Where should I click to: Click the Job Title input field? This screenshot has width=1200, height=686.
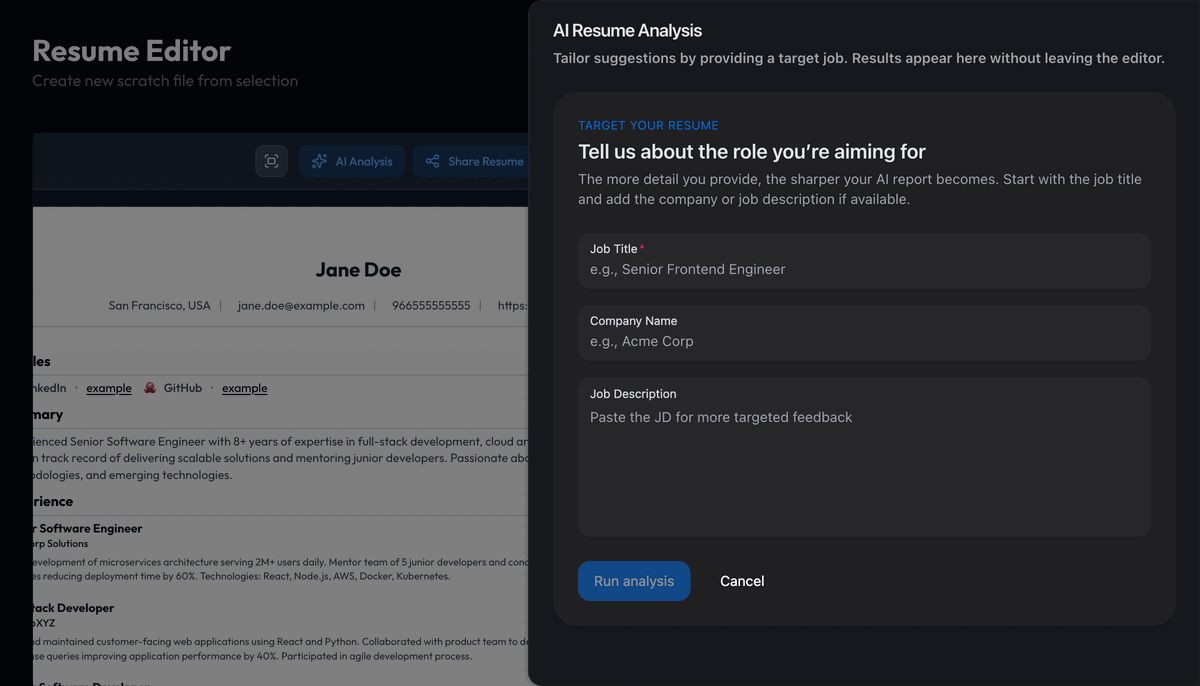tap(863, 269)
